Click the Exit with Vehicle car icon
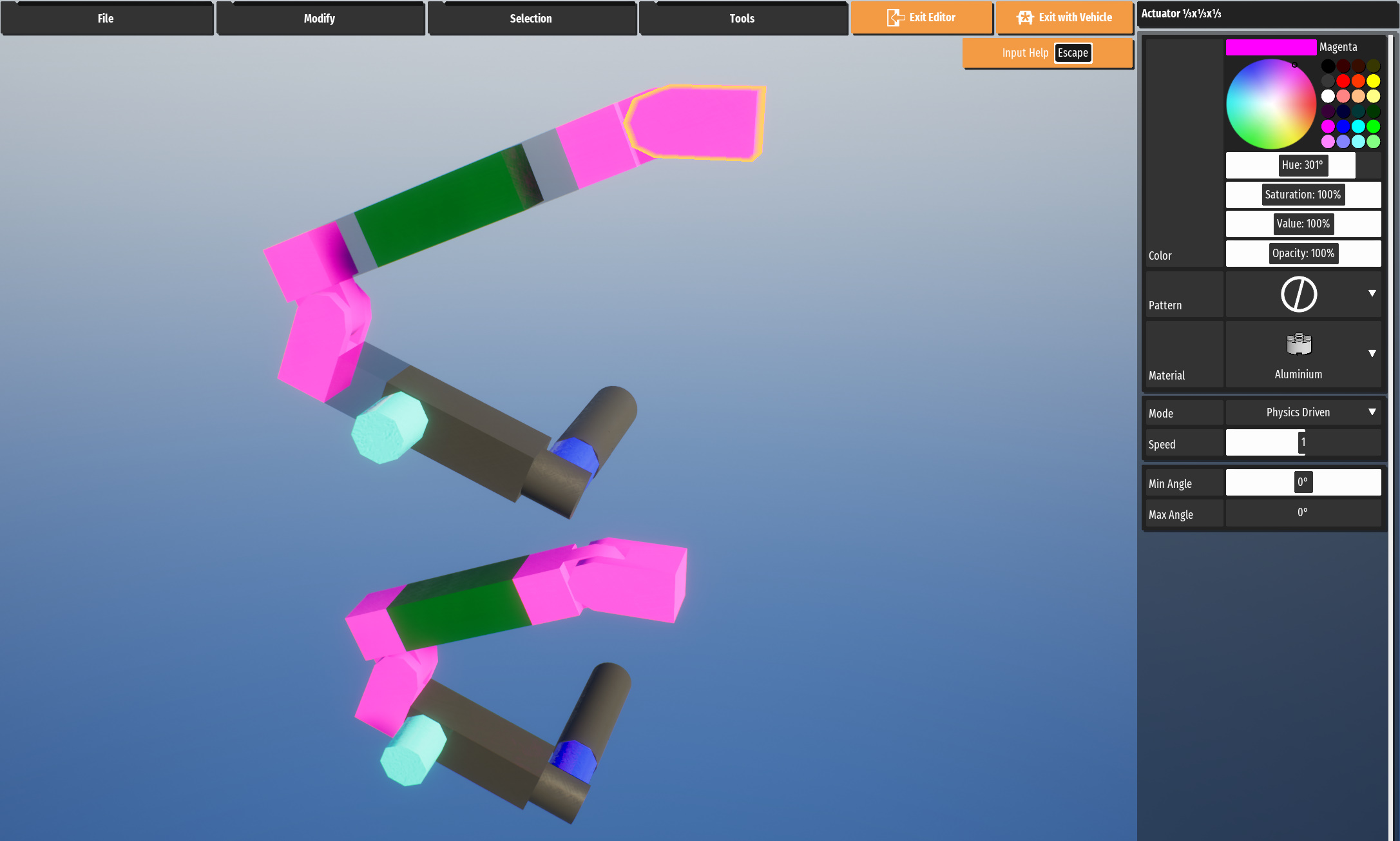The image size is (1400, 841). (x=1025, y=17)
